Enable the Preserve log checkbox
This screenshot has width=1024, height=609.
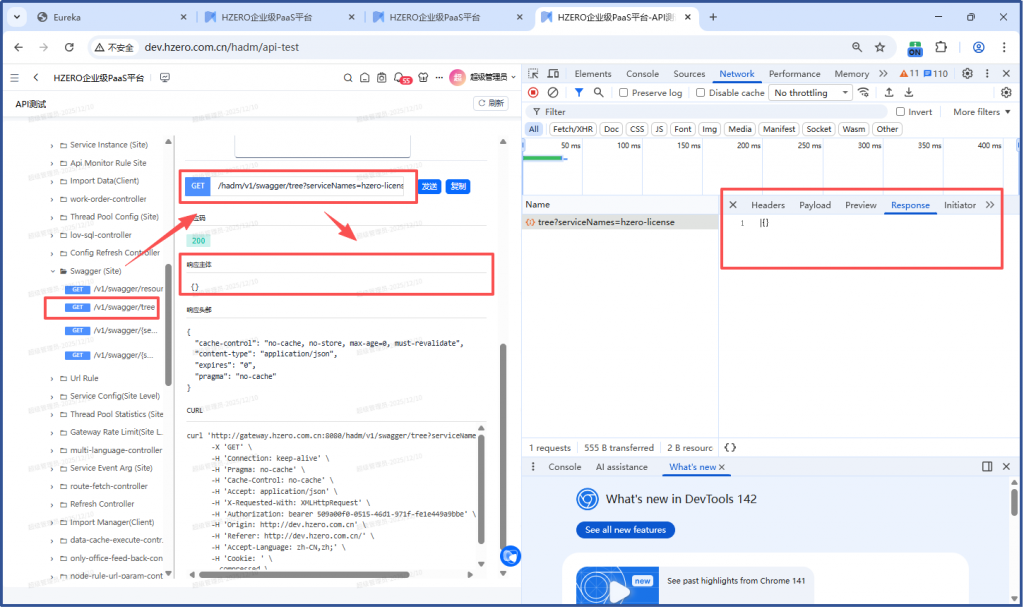[x=624, y=93]
